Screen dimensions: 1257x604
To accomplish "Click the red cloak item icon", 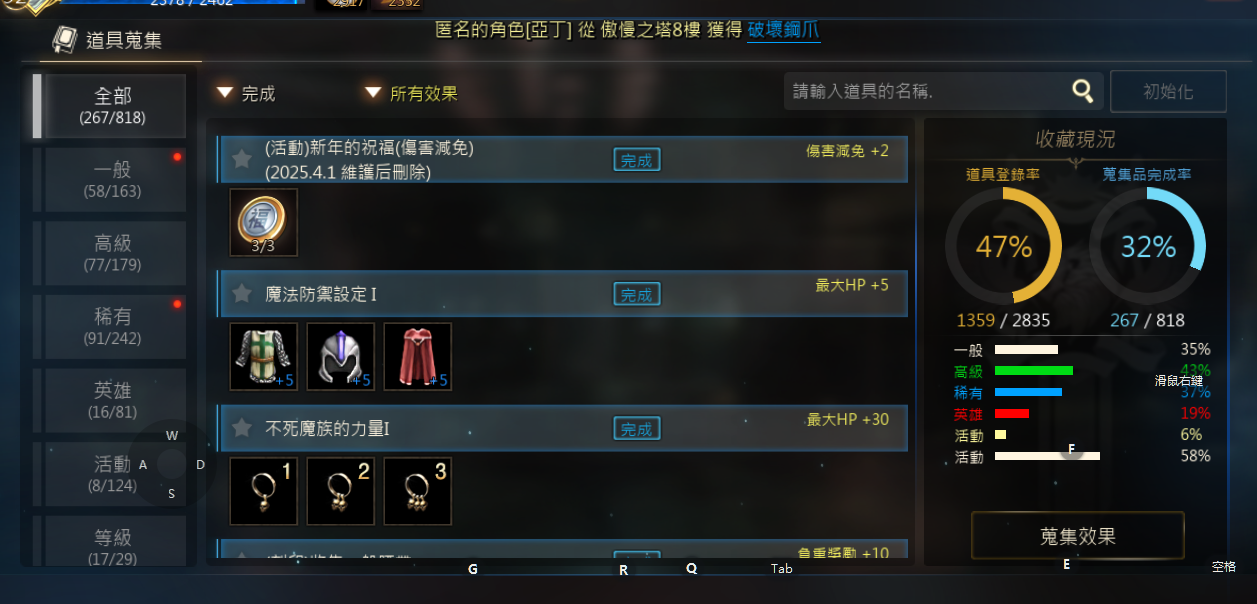I will [x=417, y=356].
